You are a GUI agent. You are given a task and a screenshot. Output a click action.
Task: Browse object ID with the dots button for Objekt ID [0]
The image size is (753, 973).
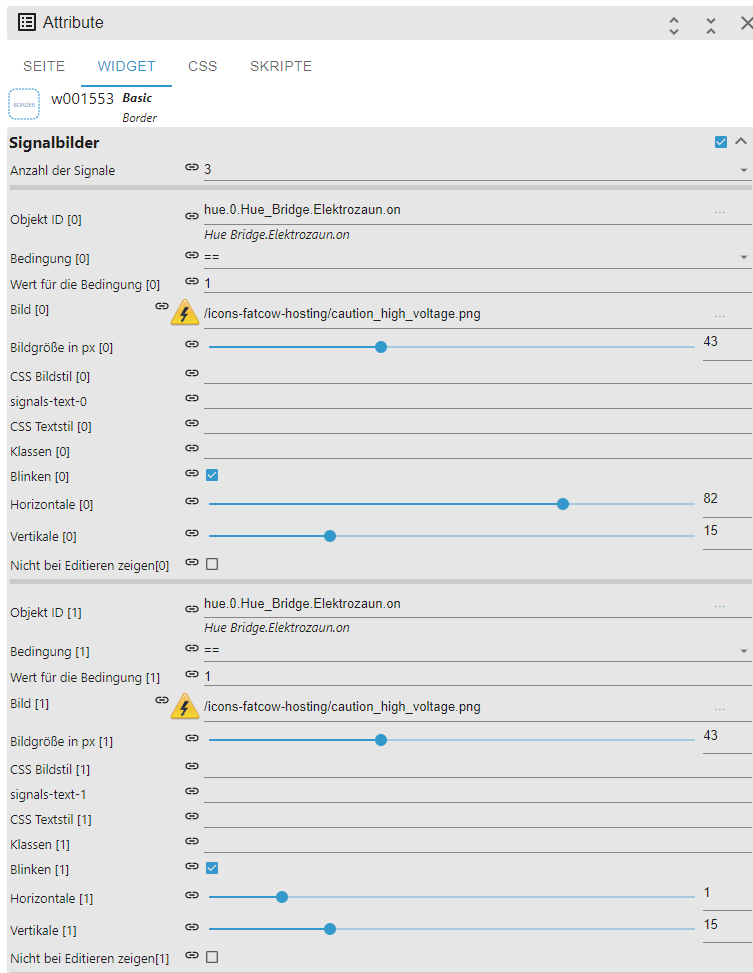coord(720,212)
